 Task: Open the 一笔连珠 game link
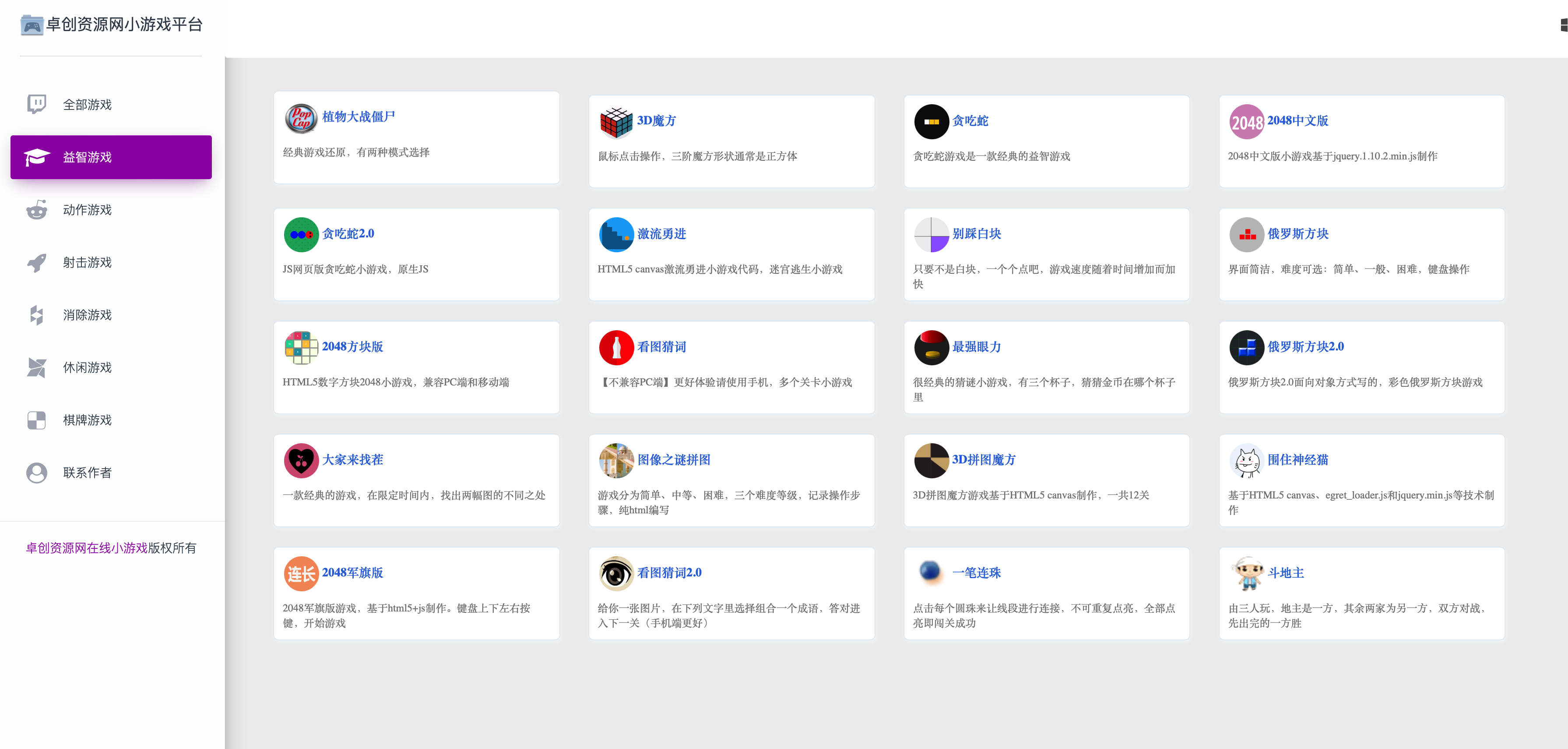coord(976,572)
